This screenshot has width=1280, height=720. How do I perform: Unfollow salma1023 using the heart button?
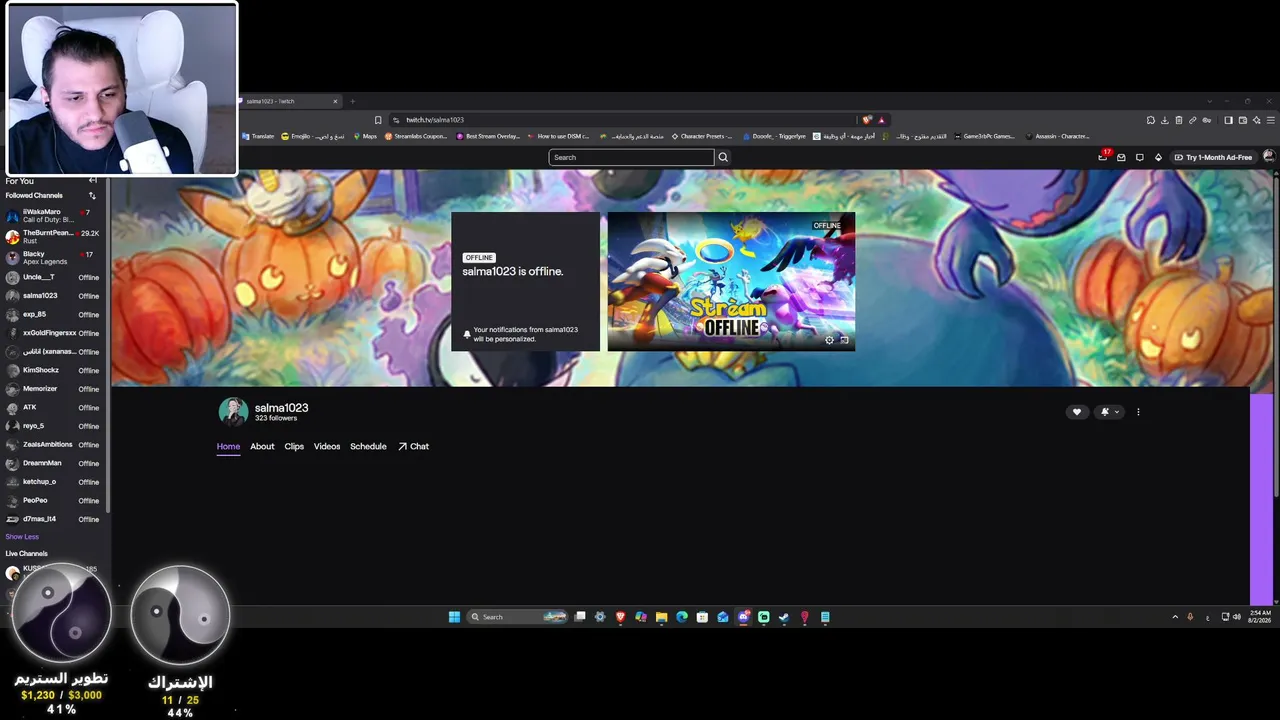(x=1077, y=412)
